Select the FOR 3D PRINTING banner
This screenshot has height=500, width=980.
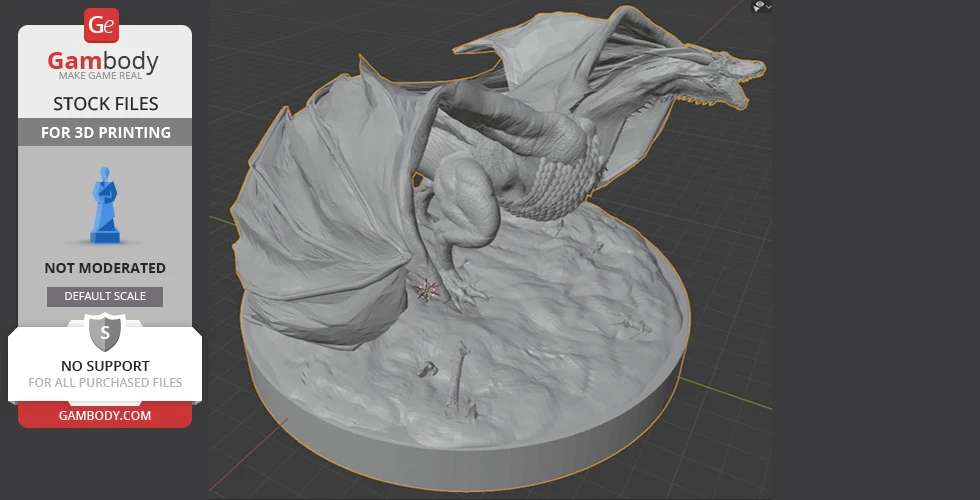click(x=105, y=132)
